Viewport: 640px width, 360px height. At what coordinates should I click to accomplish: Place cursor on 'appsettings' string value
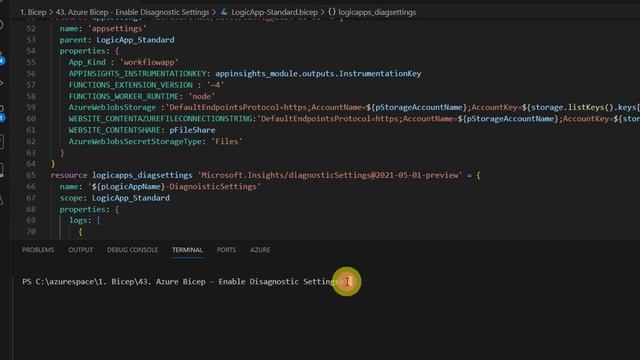pyautogui.click(x=117, y=29)
